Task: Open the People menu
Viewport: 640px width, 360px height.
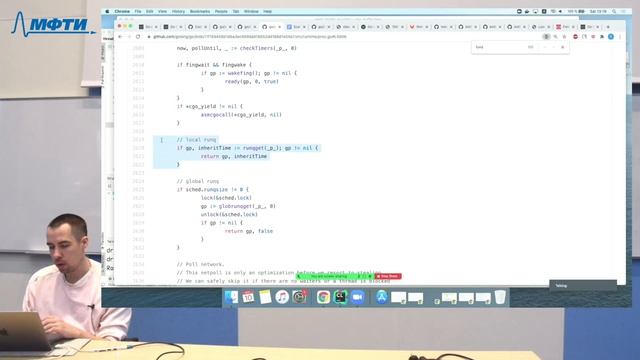Action: [x=221, y=11]
